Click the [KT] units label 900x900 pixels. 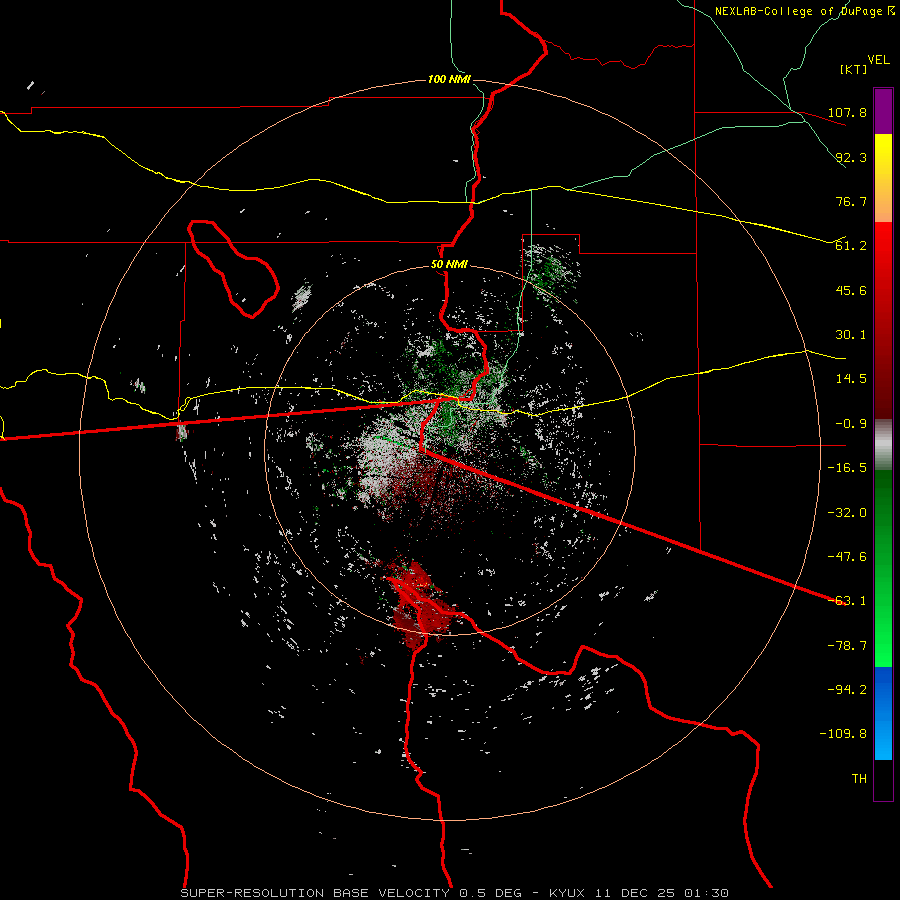click(x=854, y=69)
